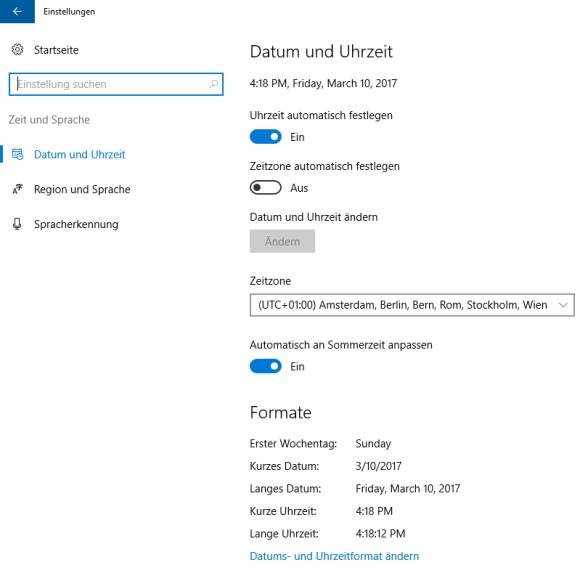Click the Spracherkennung microphone icon
Image resolution: width=580 pixels, height=573 pixels.
[x=17, y=224]
